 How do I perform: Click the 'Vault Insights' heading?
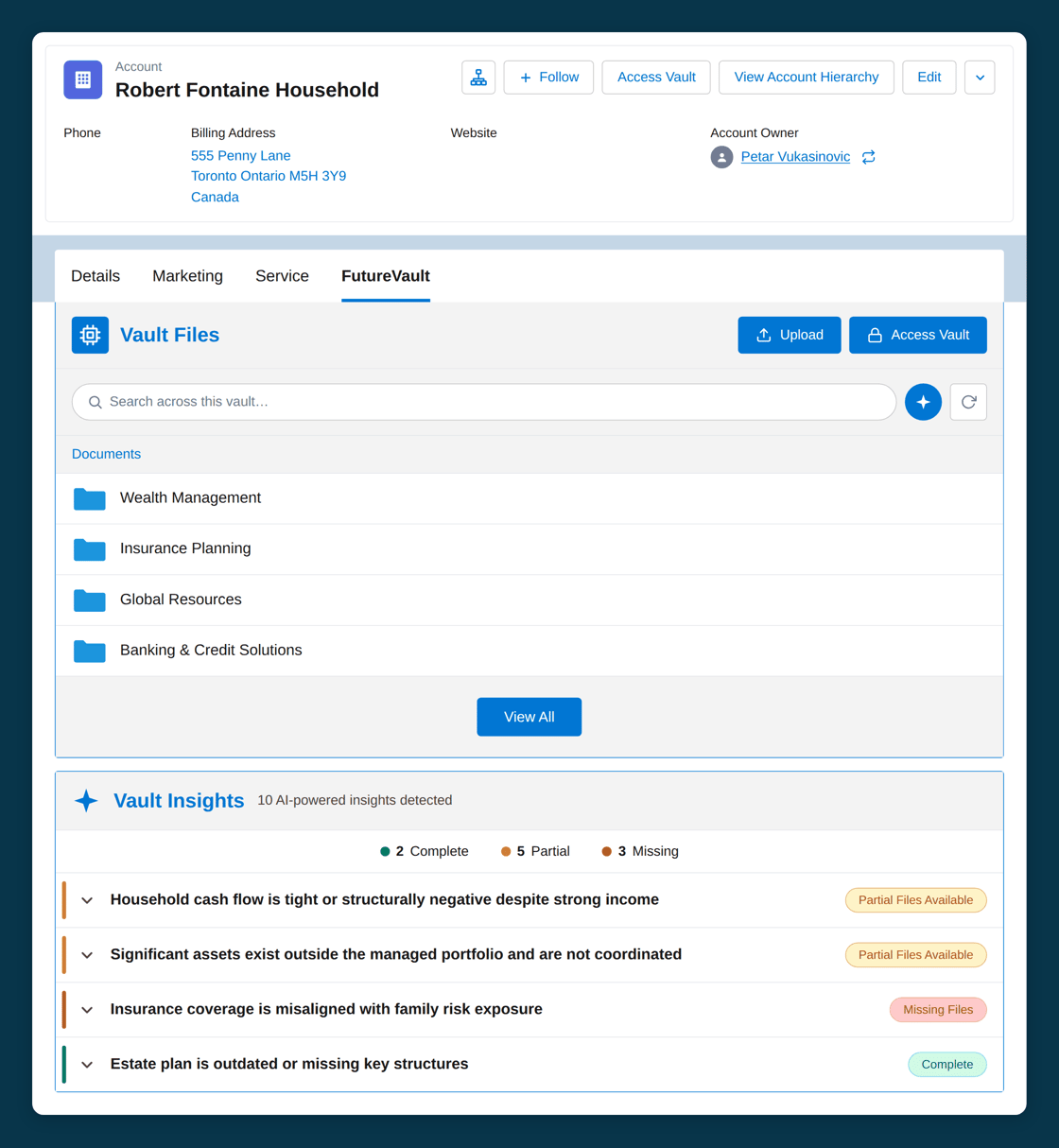[x=179, y=800]
